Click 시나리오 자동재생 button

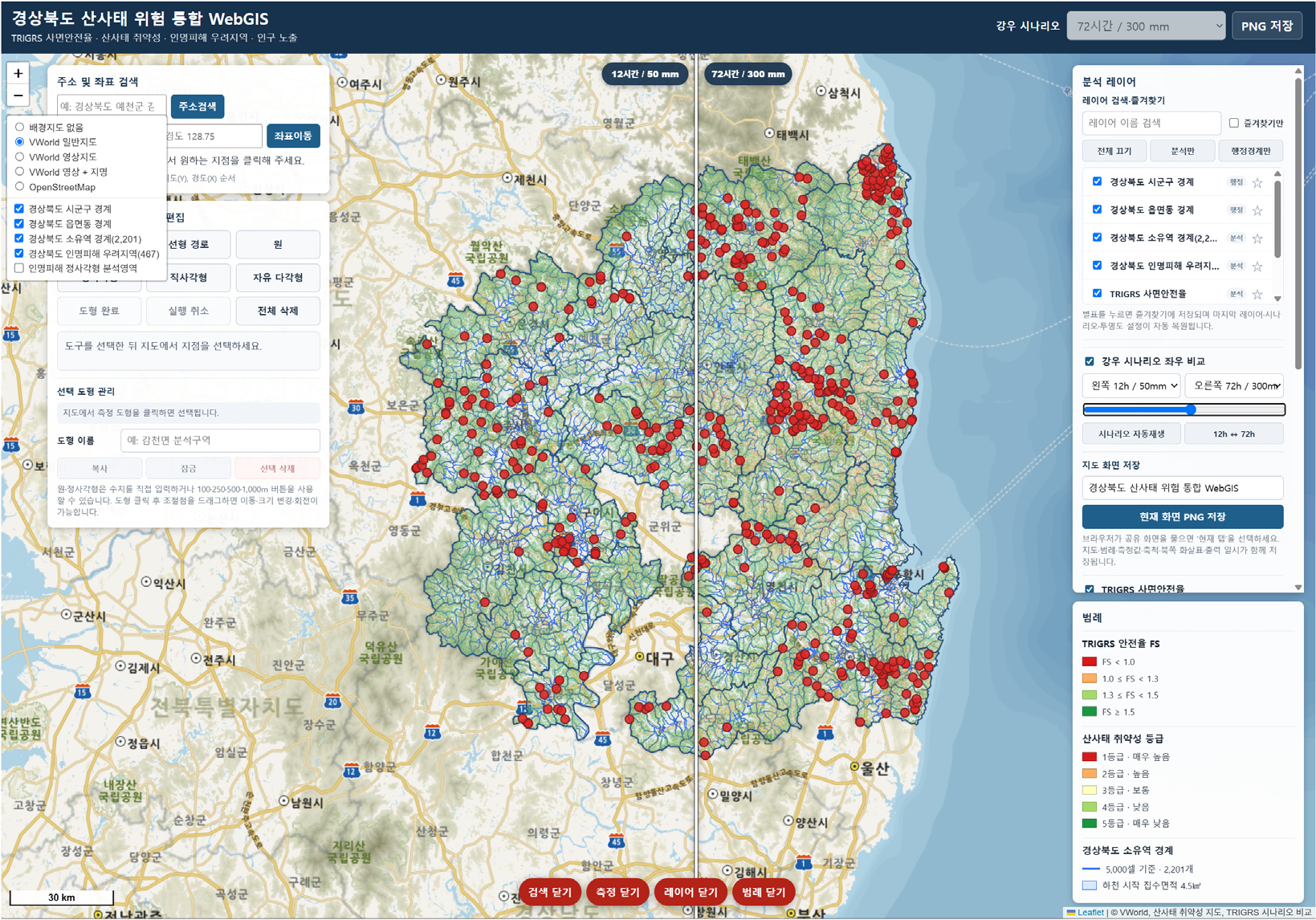pyautogui.click(x=1131, y=434)
